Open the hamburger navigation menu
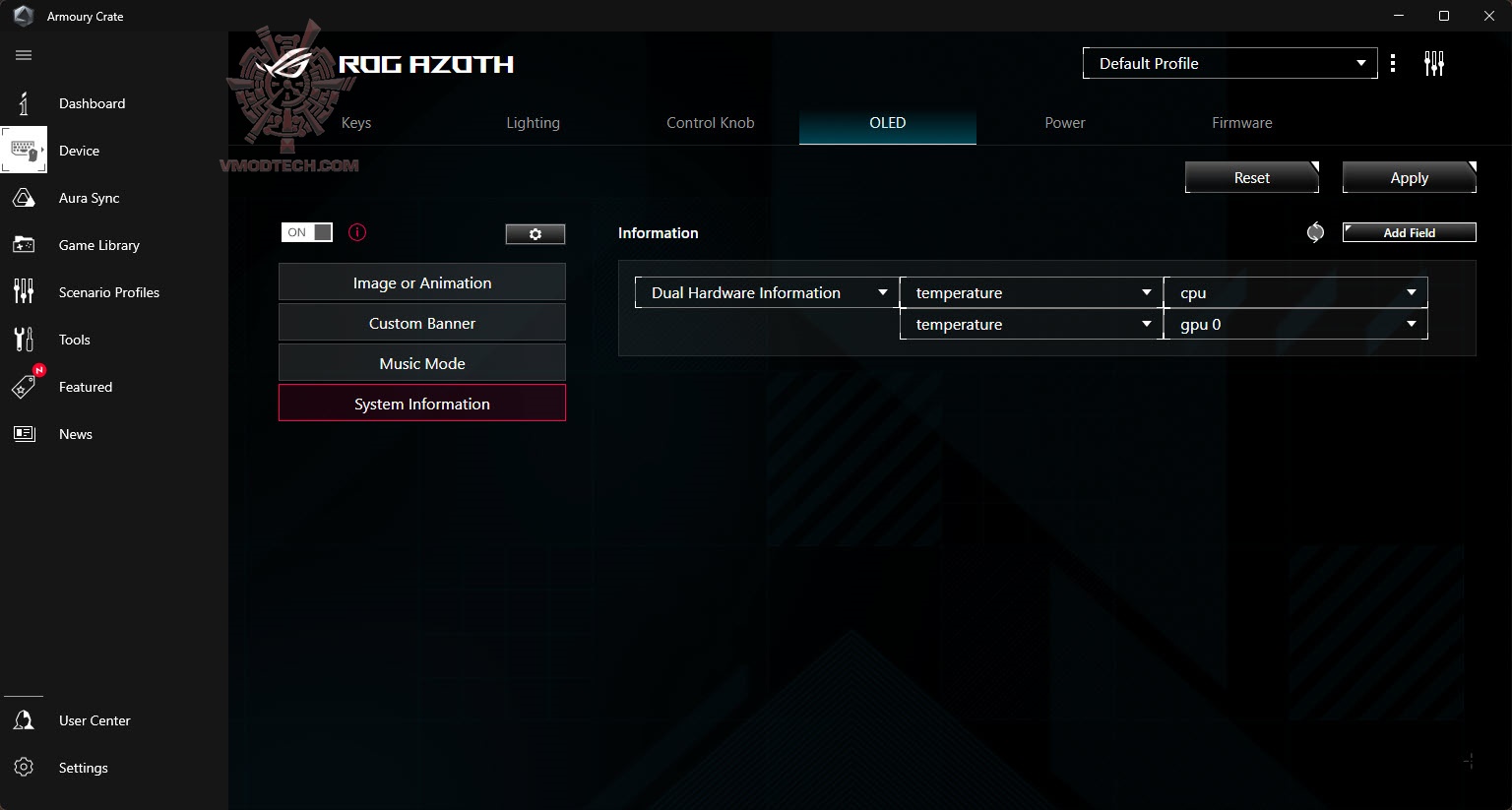Viewport: 1512px width, 810px height. 24,55
